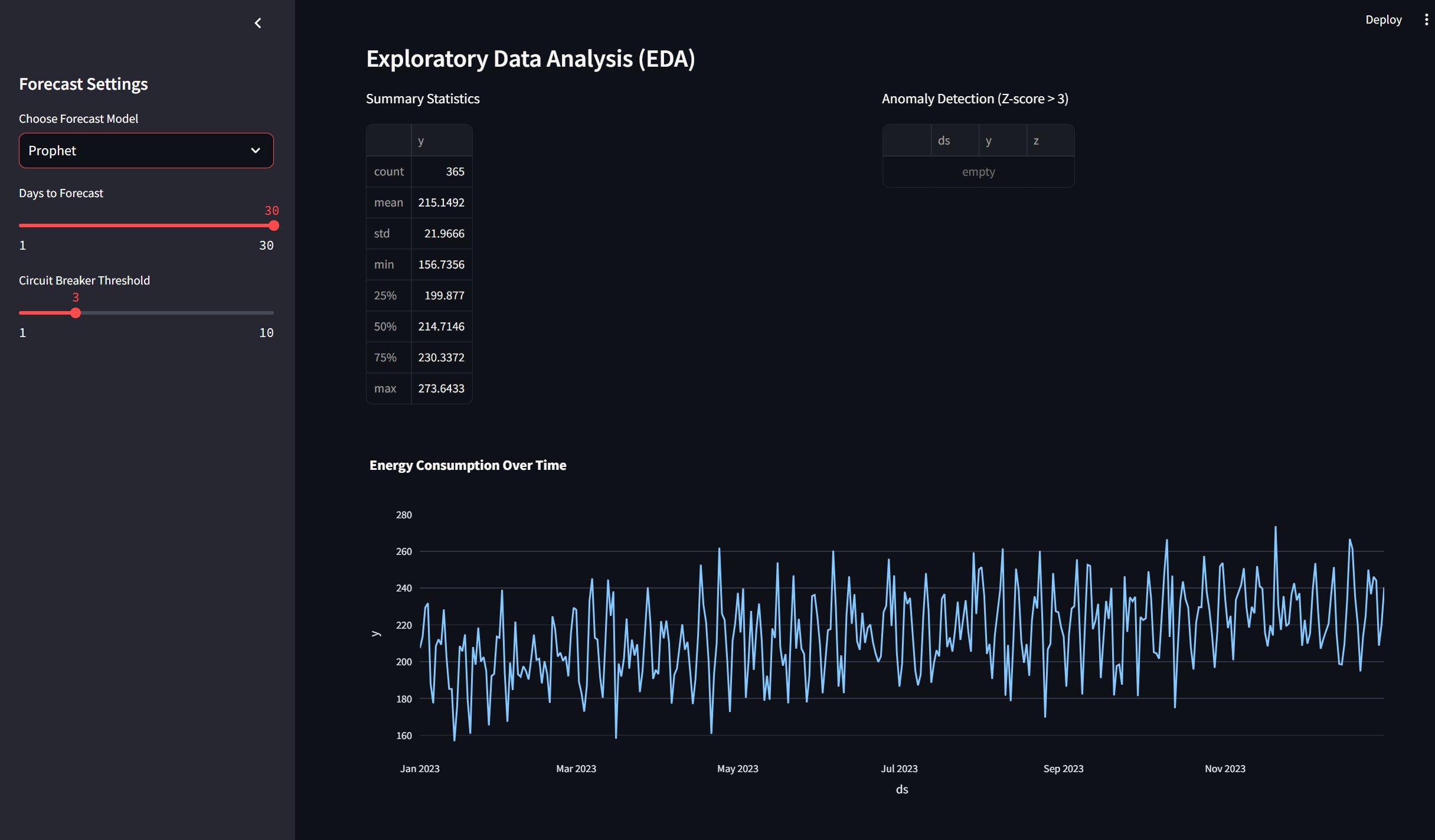The image size is (1435, 840).
Task: Click the z column header in anomaly table
Action: (x=1050, y=140)
